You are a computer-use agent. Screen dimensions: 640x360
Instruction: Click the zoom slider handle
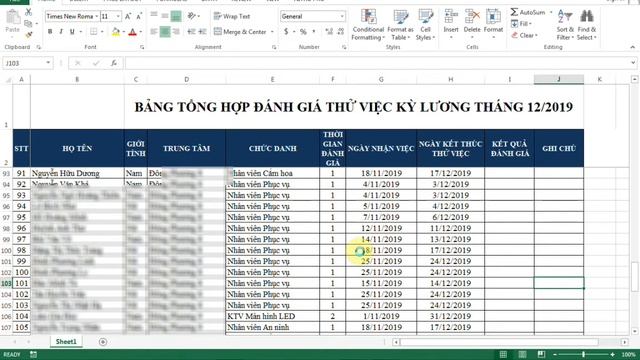[583, 354]
